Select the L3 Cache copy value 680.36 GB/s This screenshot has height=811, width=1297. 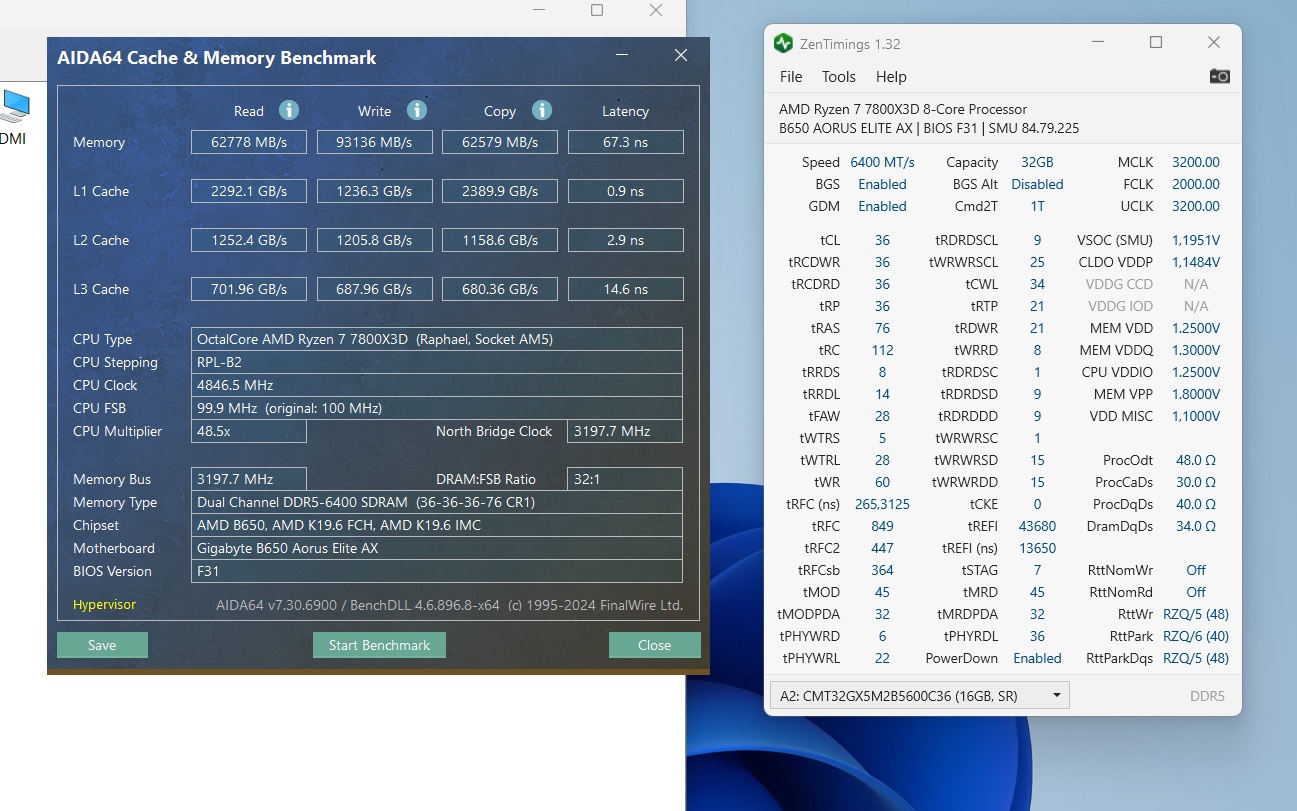coord(500,289)
